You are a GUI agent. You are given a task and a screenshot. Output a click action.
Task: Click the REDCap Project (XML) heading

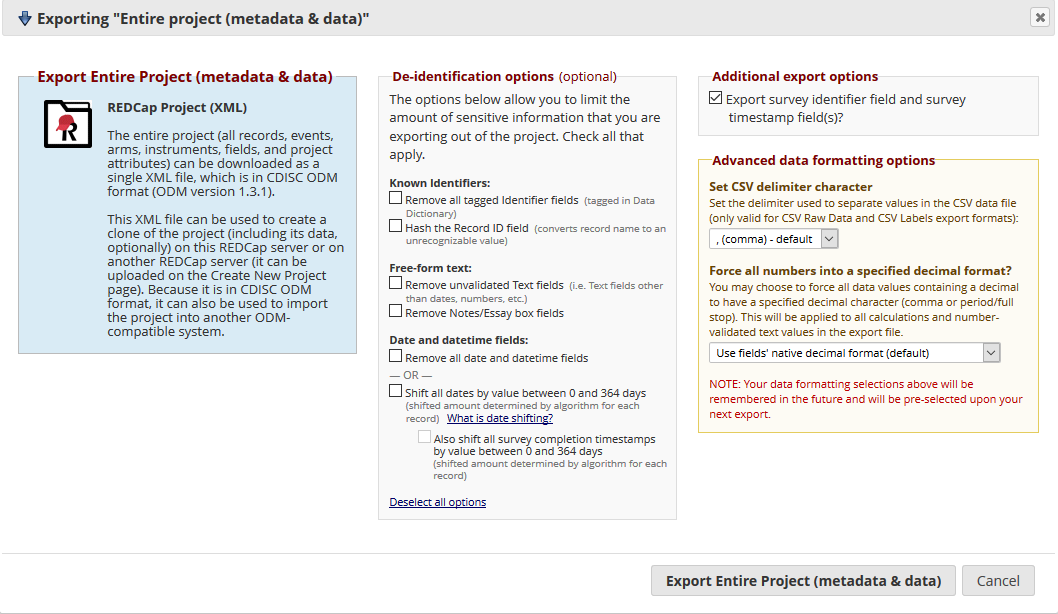click(177, 108)
